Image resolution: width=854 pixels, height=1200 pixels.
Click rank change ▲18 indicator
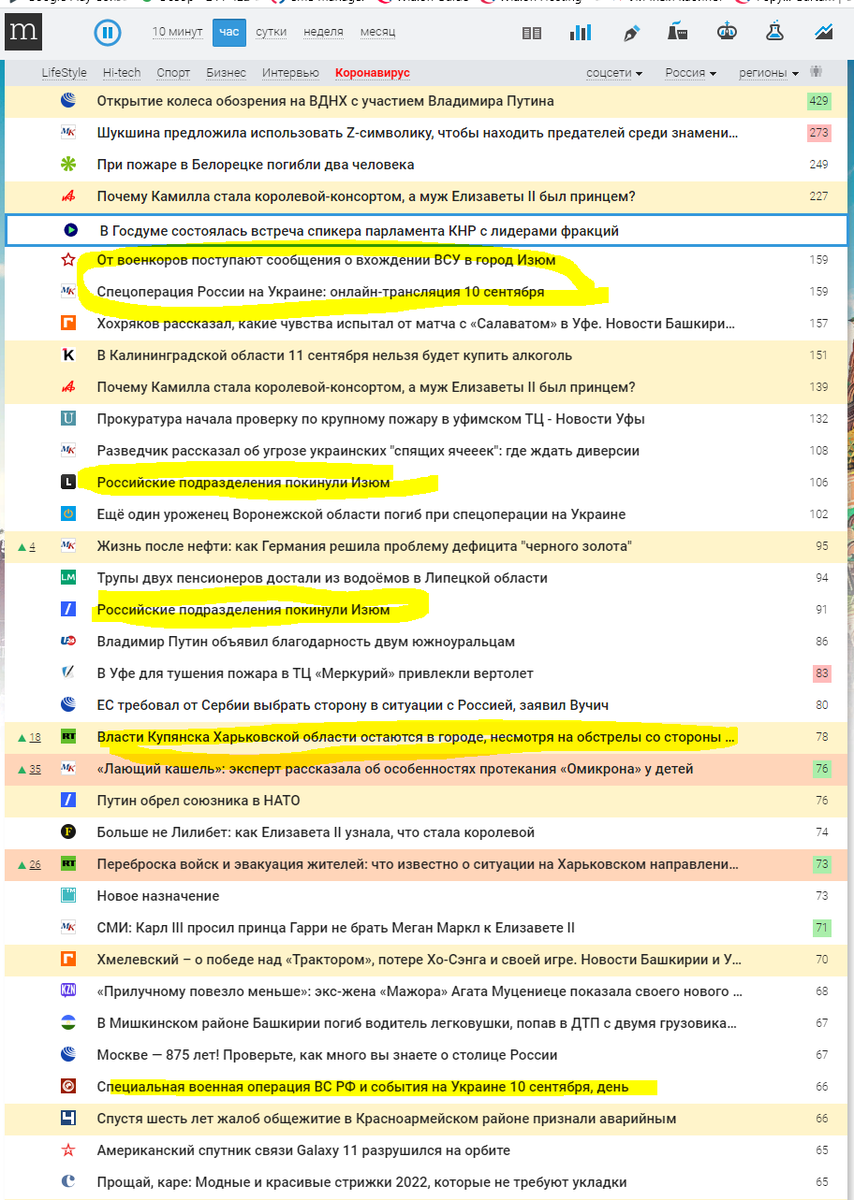[30, 737]
